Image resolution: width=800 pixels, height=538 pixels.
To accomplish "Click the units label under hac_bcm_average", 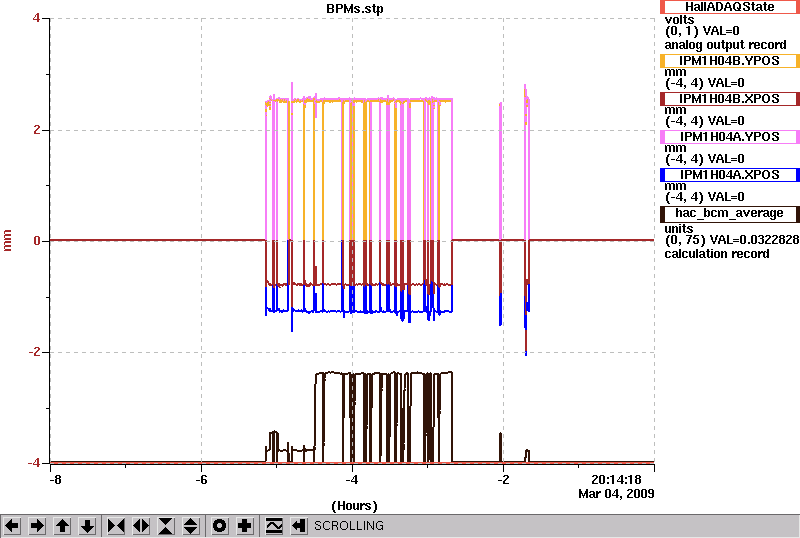I will pos(679,229).
